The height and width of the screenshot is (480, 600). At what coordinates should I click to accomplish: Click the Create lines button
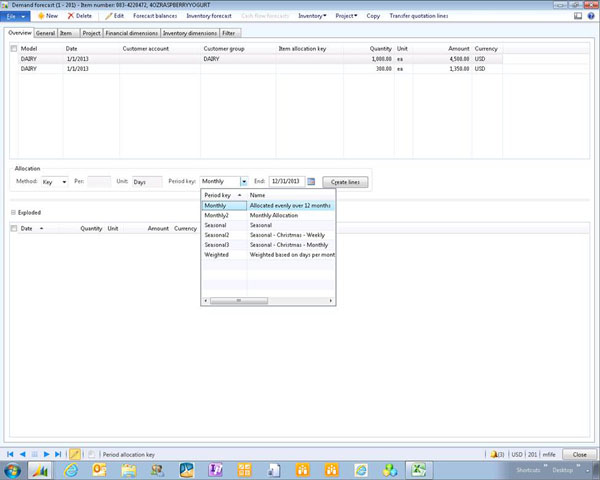tap(345, 182)
